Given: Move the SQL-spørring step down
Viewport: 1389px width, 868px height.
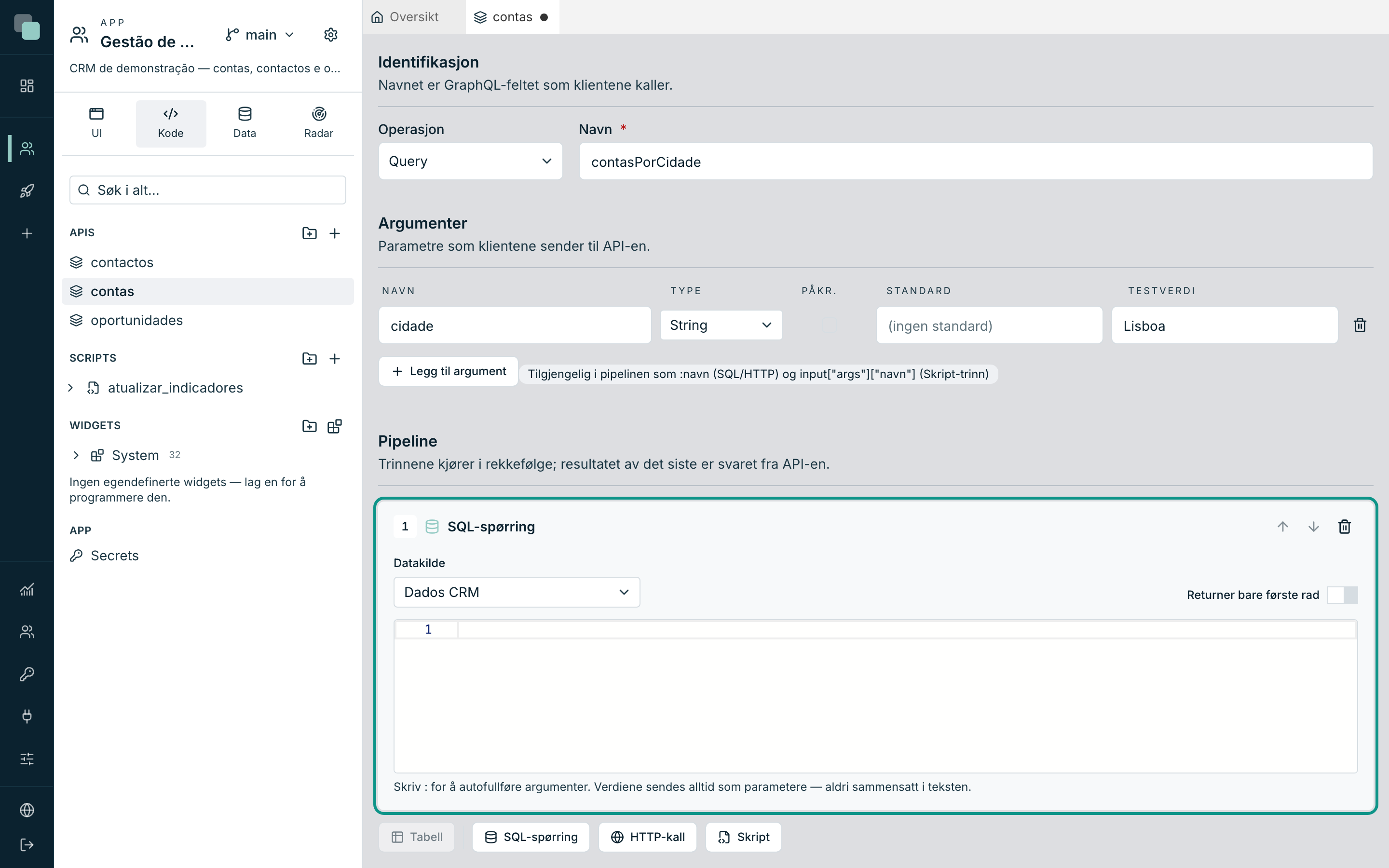Looking at the screenshot, I should (1314, 527).
